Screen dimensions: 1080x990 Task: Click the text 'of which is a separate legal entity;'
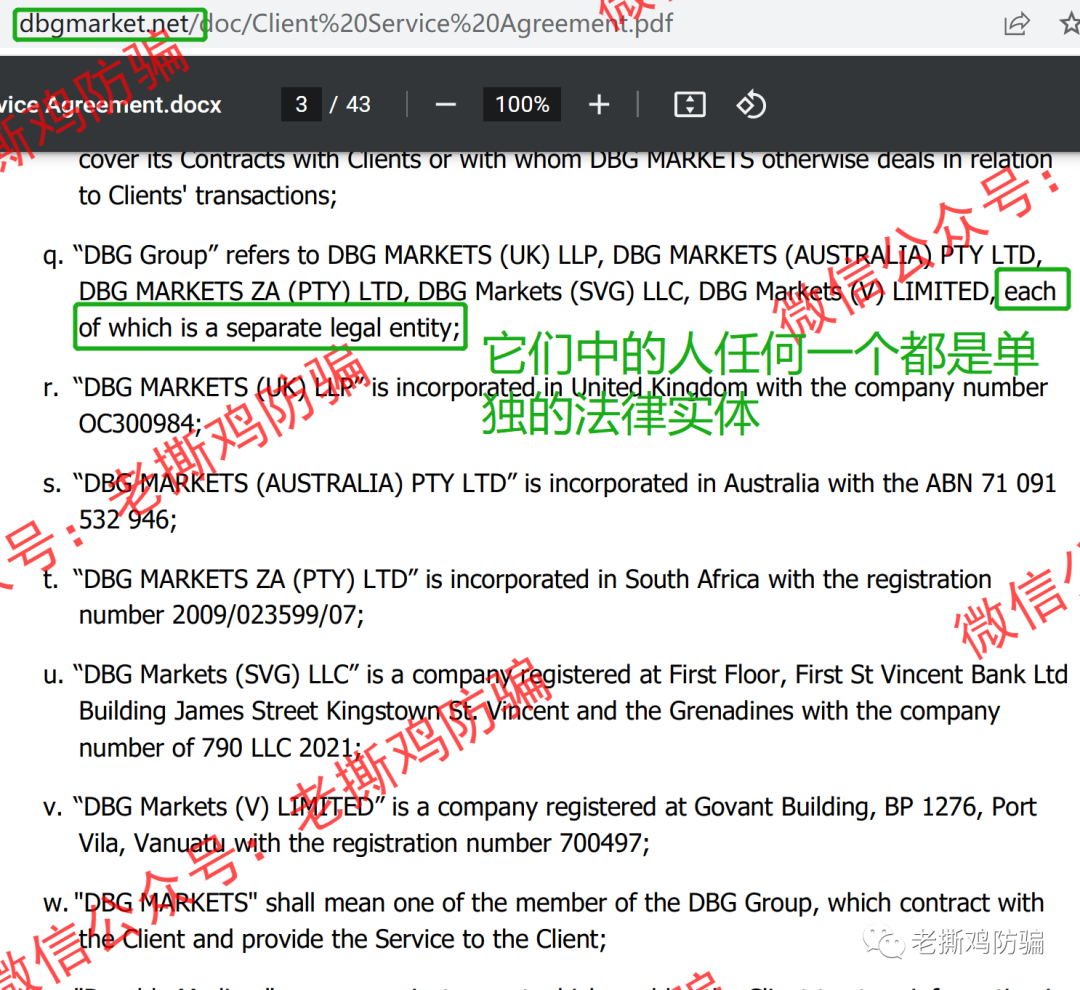click(269, 328)
